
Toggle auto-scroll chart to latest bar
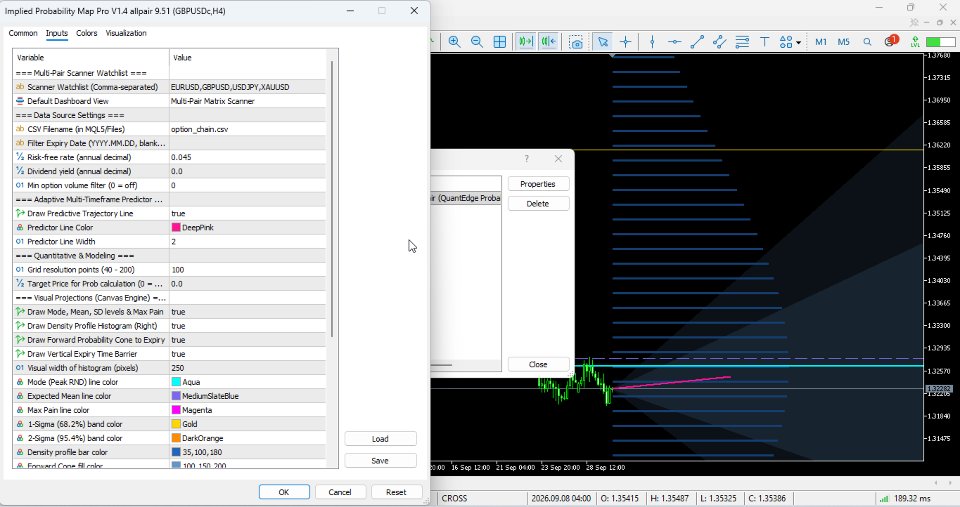(x=525, y=42)
